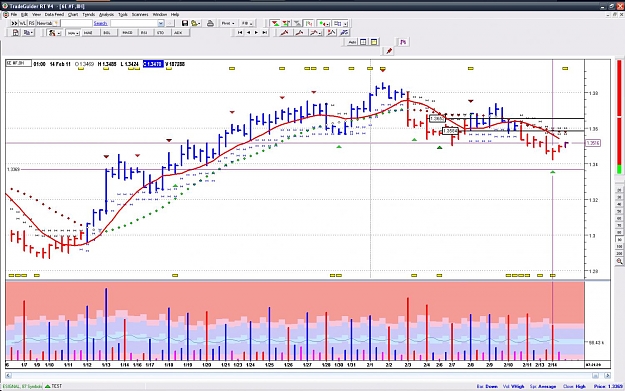The width and height of the screenshot is (625, 391).
Task: Click the document page icon in second toolbar row
Action: click(16, 33)
